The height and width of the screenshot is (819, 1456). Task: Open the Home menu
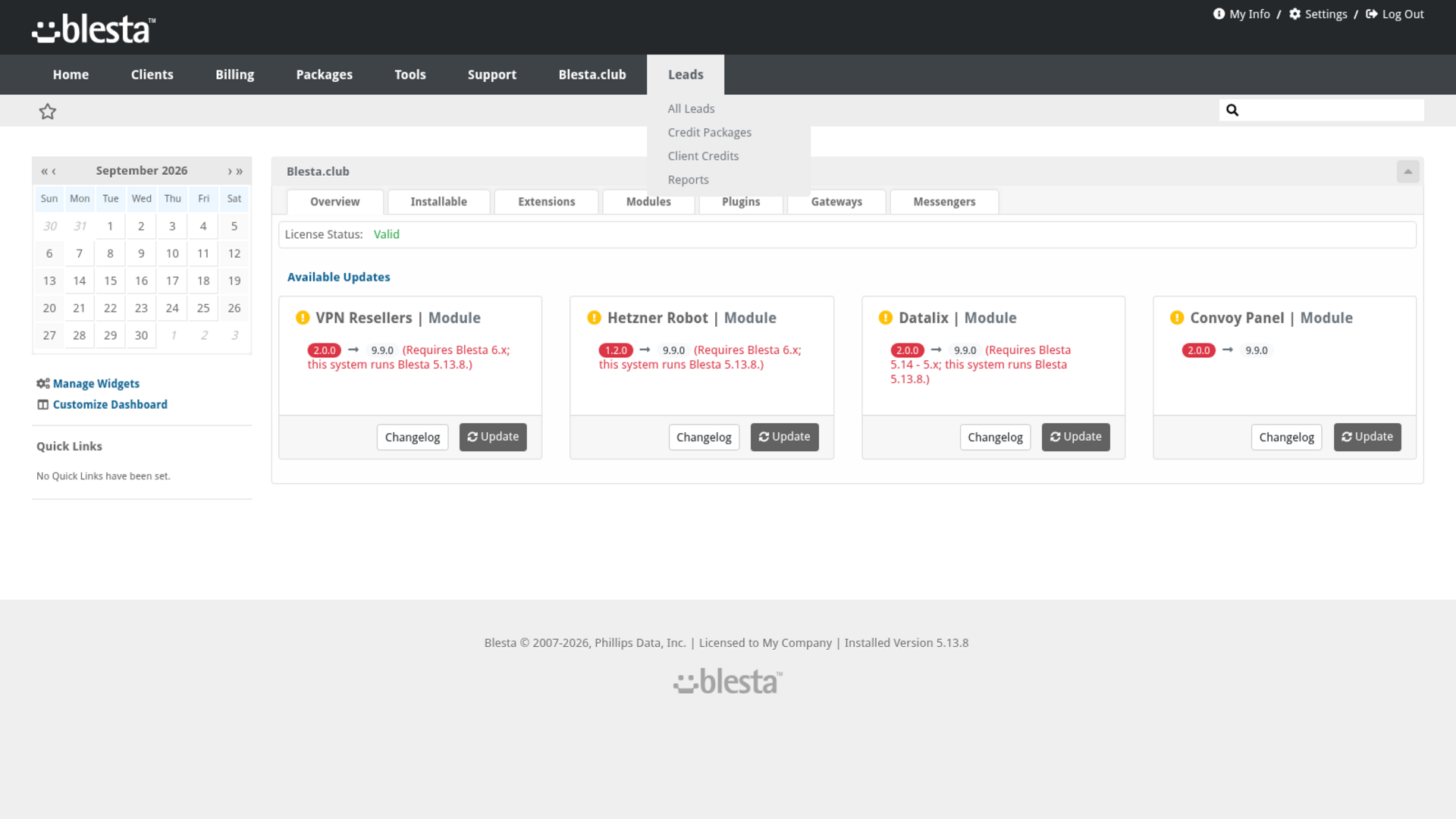pyautogui.click(x=71, y=74)
